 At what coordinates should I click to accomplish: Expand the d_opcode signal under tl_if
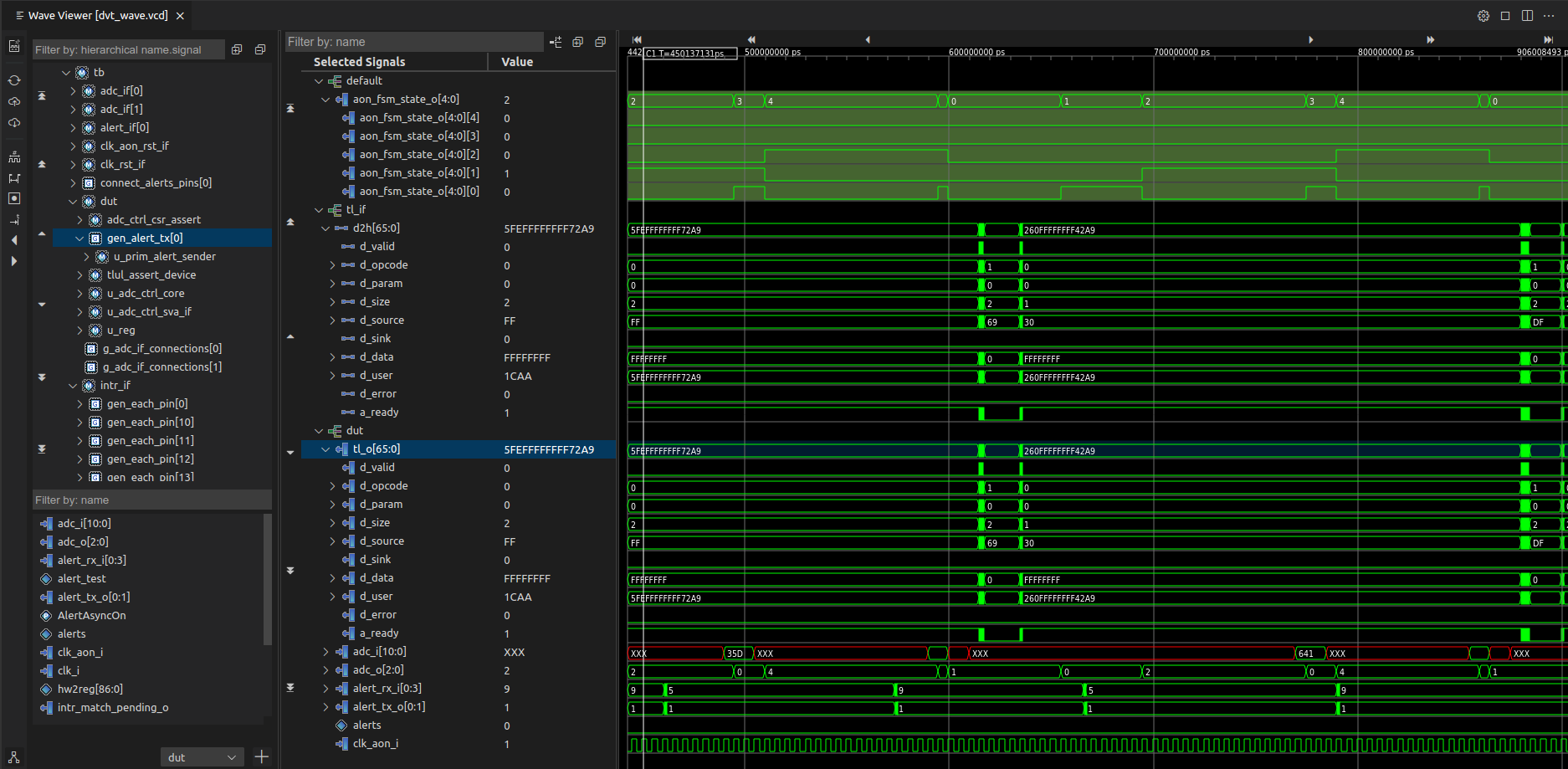tap(332, 264)
